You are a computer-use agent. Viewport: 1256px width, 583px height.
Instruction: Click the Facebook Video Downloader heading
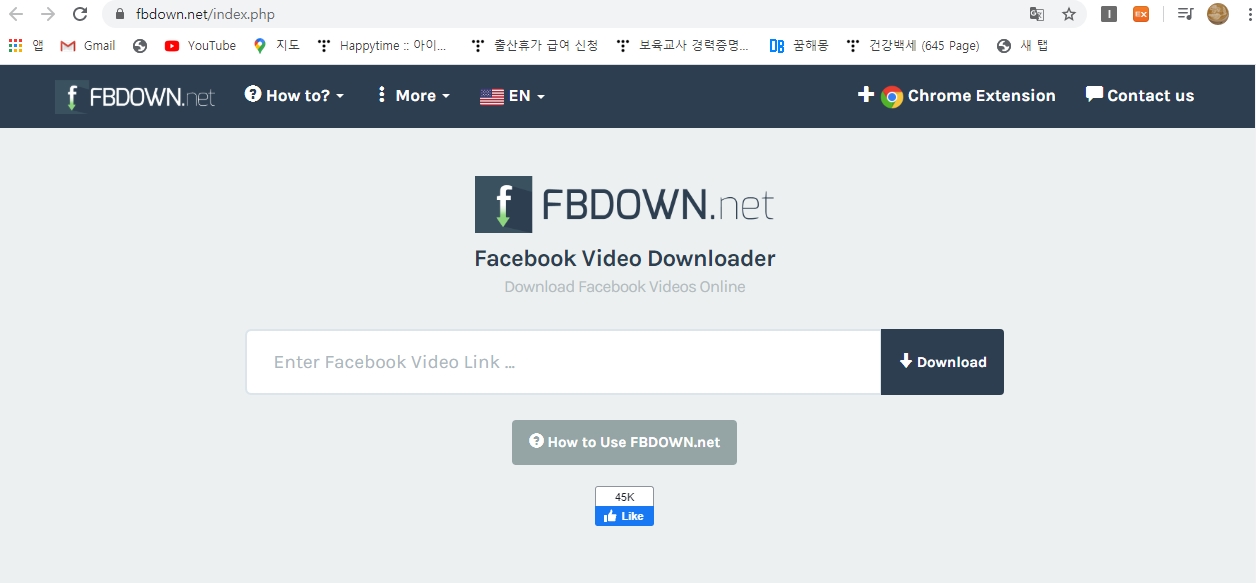click(x=625, y=258)
